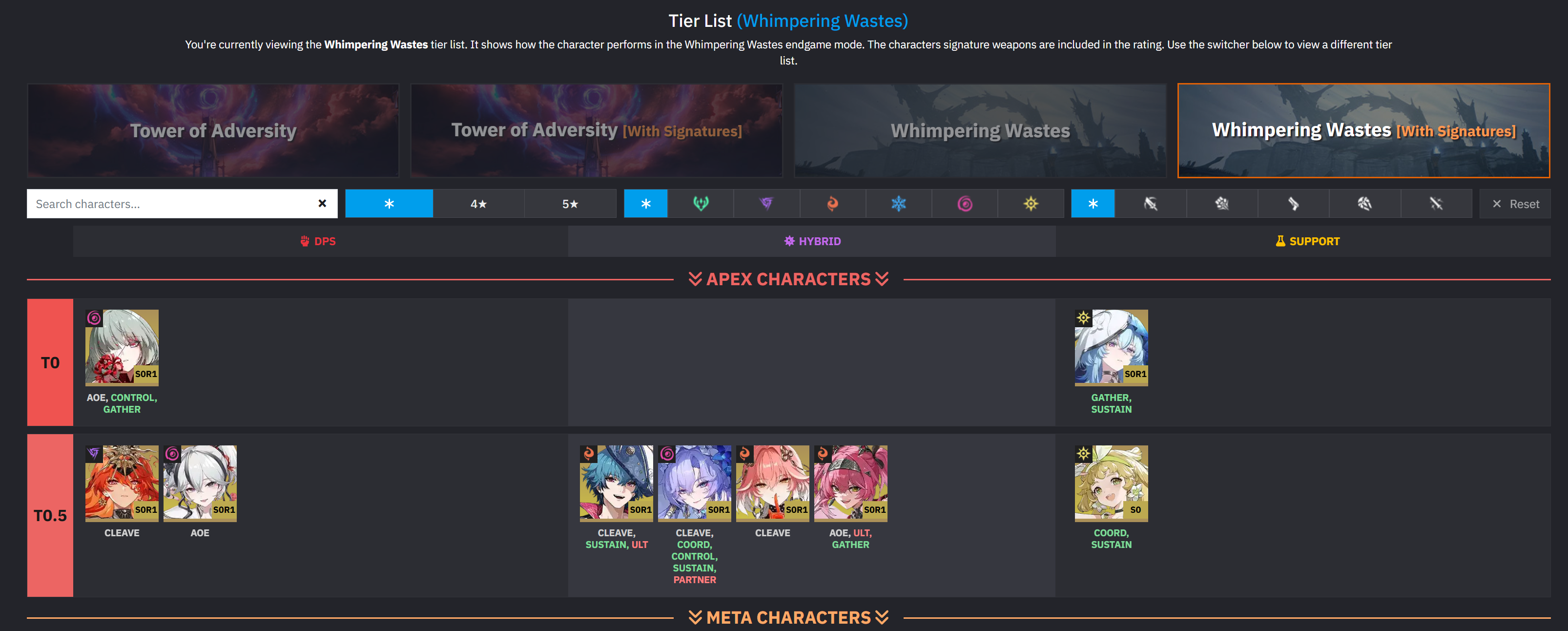Reset all filters with the Reset button

coord(1515,204)
